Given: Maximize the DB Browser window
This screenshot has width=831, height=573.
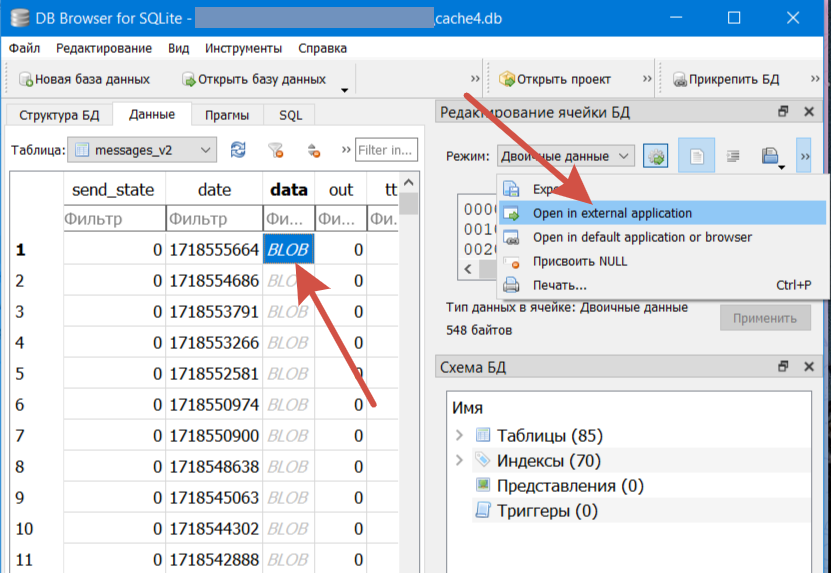Looking at the screenshot, I should point(733,18).
